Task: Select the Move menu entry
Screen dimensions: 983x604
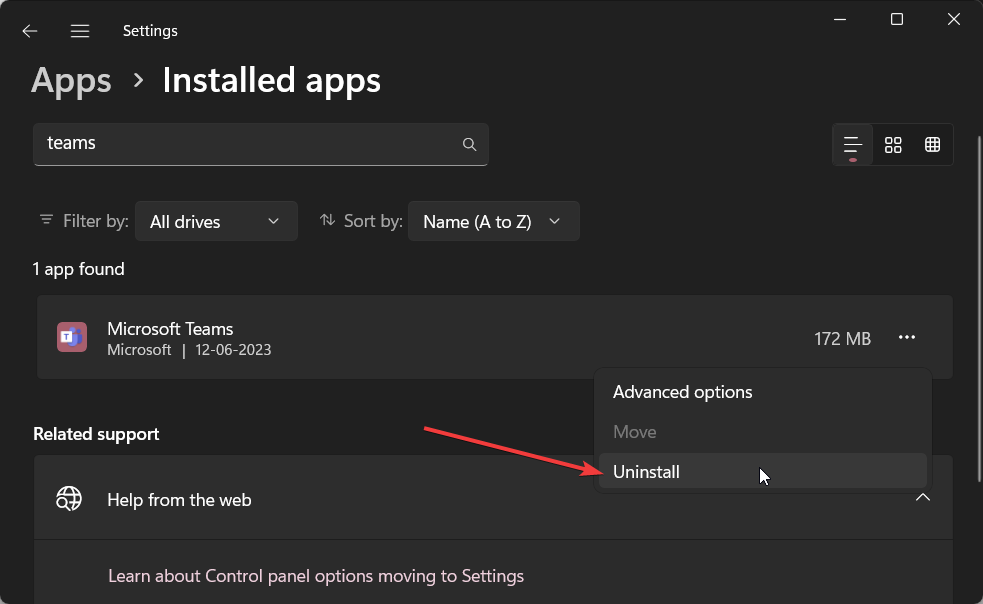Action: click(762, 432)
